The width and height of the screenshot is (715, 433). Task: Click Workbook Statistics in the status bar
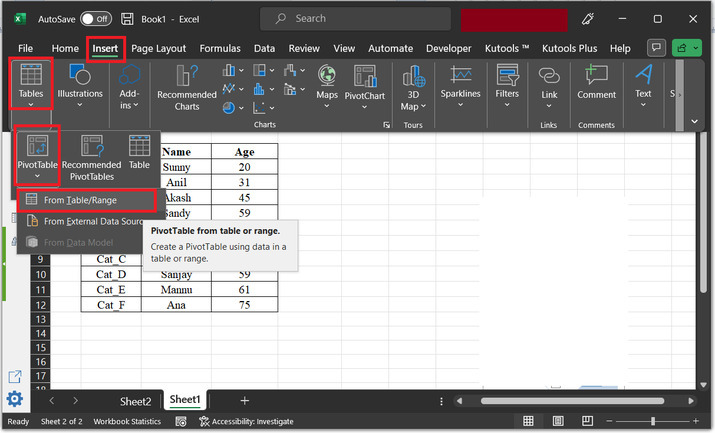coord(127,422)
